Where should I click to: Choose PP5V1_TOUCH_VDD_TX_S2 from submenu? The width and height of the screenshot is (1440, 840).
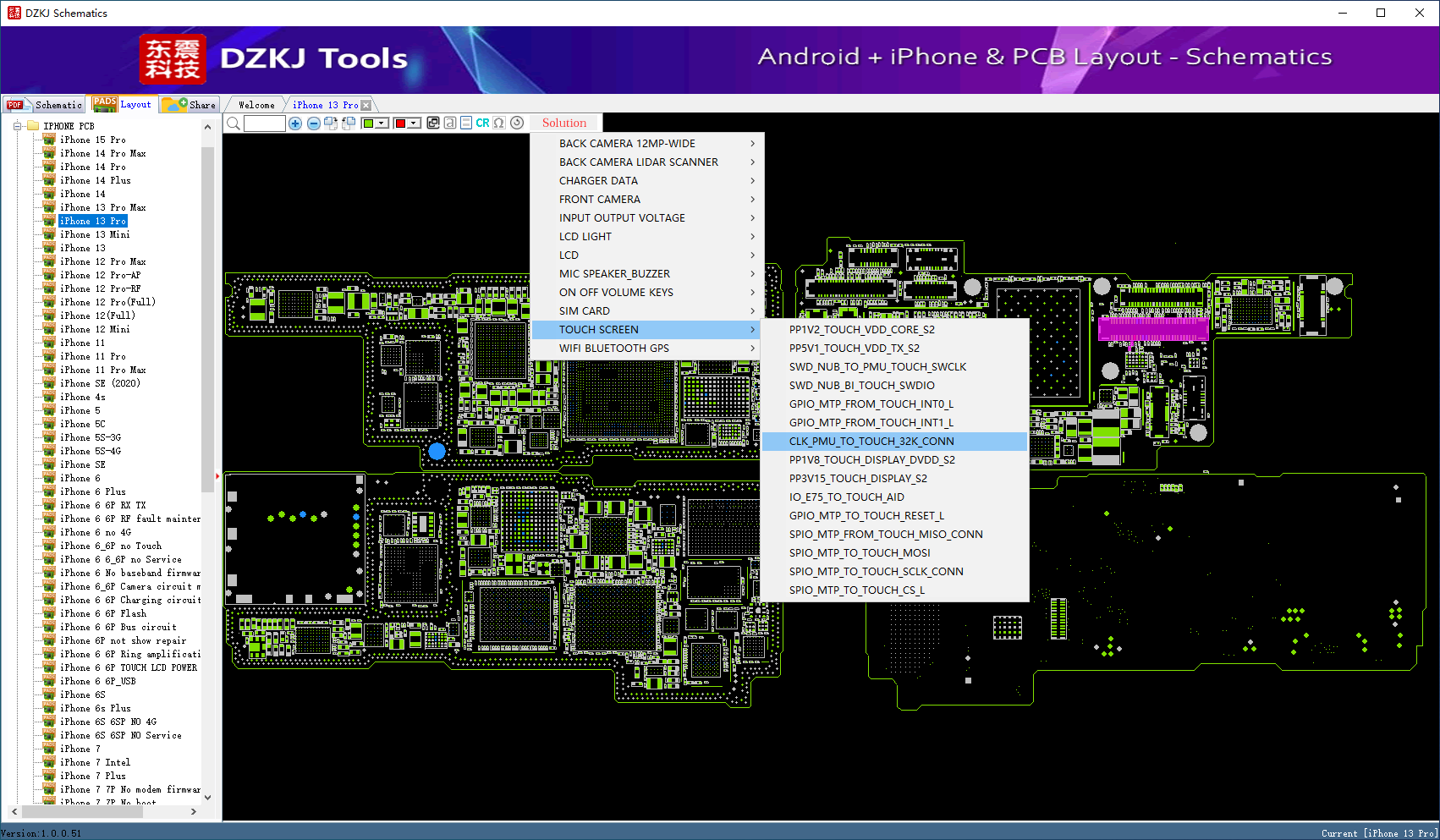895,349
